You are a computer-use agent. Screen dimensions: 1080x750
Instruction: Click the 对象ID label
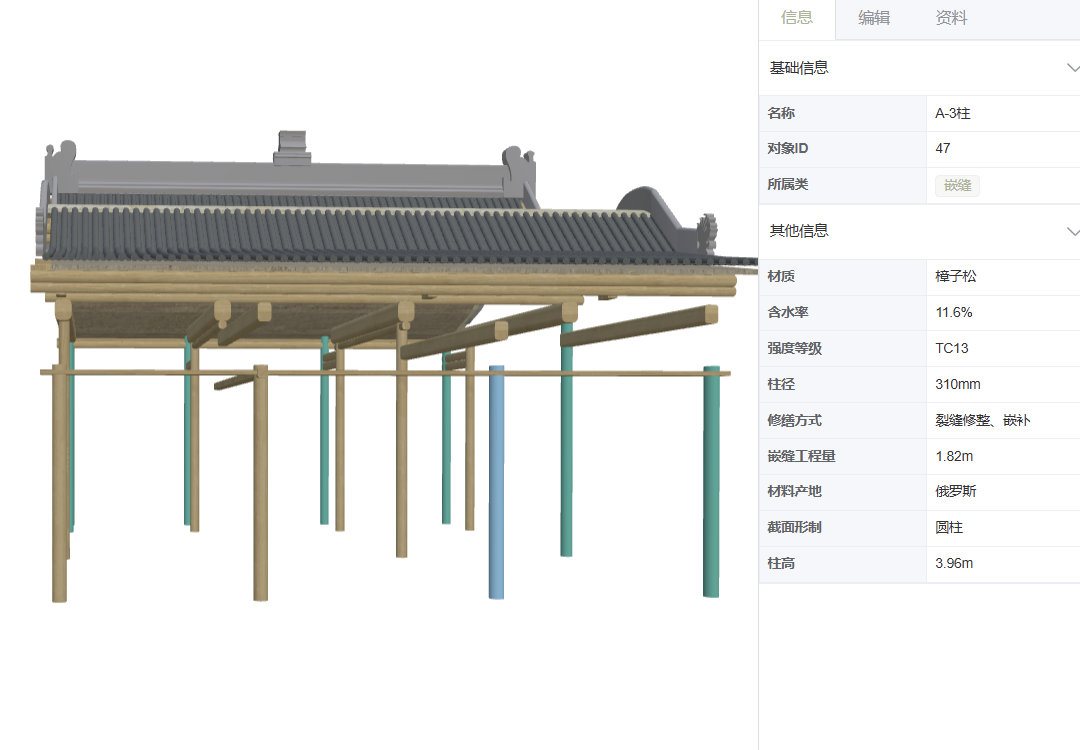point(787,148)
